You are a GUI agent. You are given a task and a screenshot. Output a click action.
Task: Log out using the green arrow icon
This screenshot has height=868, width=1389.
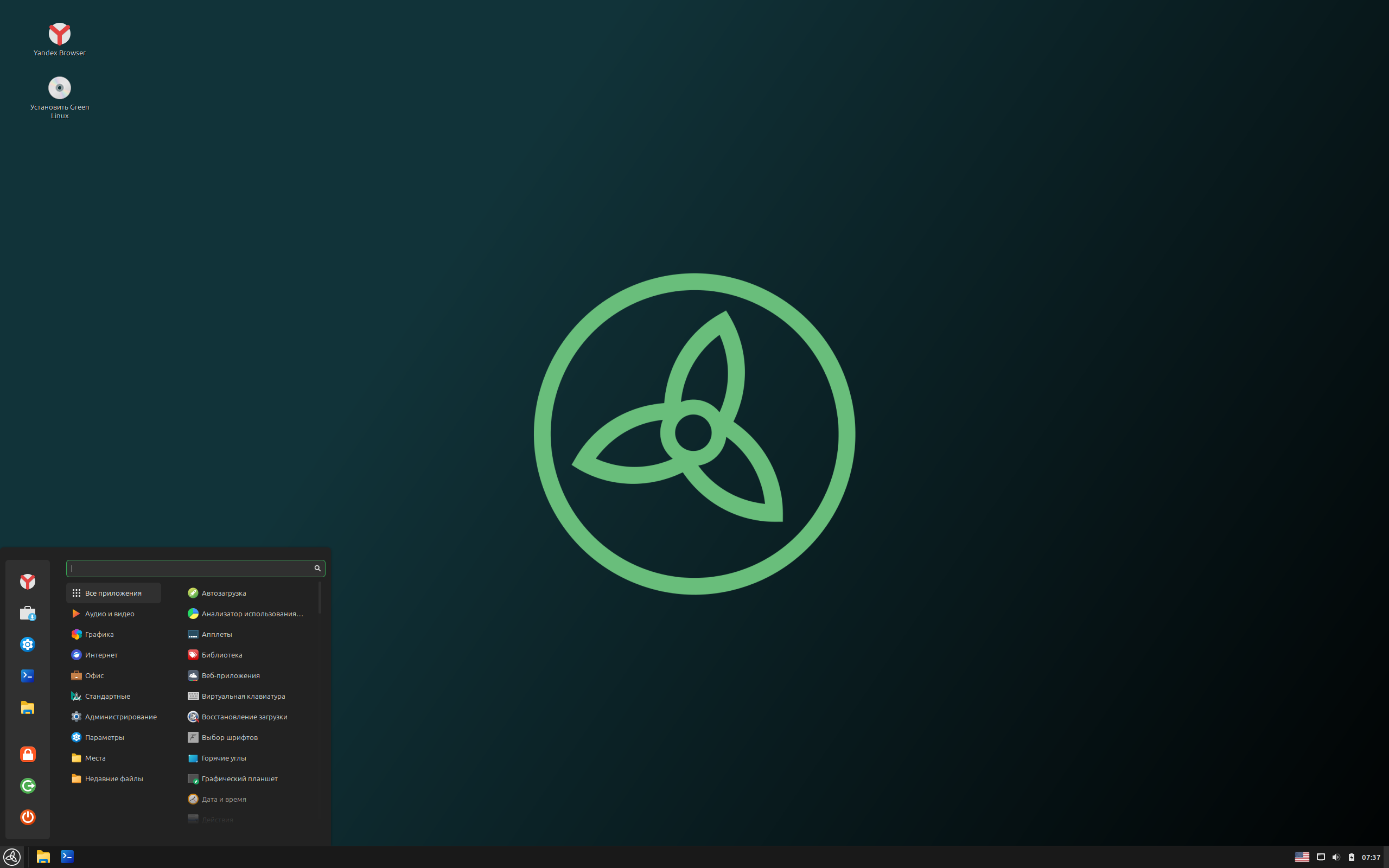pyautogui.click(x=28, y=786)
